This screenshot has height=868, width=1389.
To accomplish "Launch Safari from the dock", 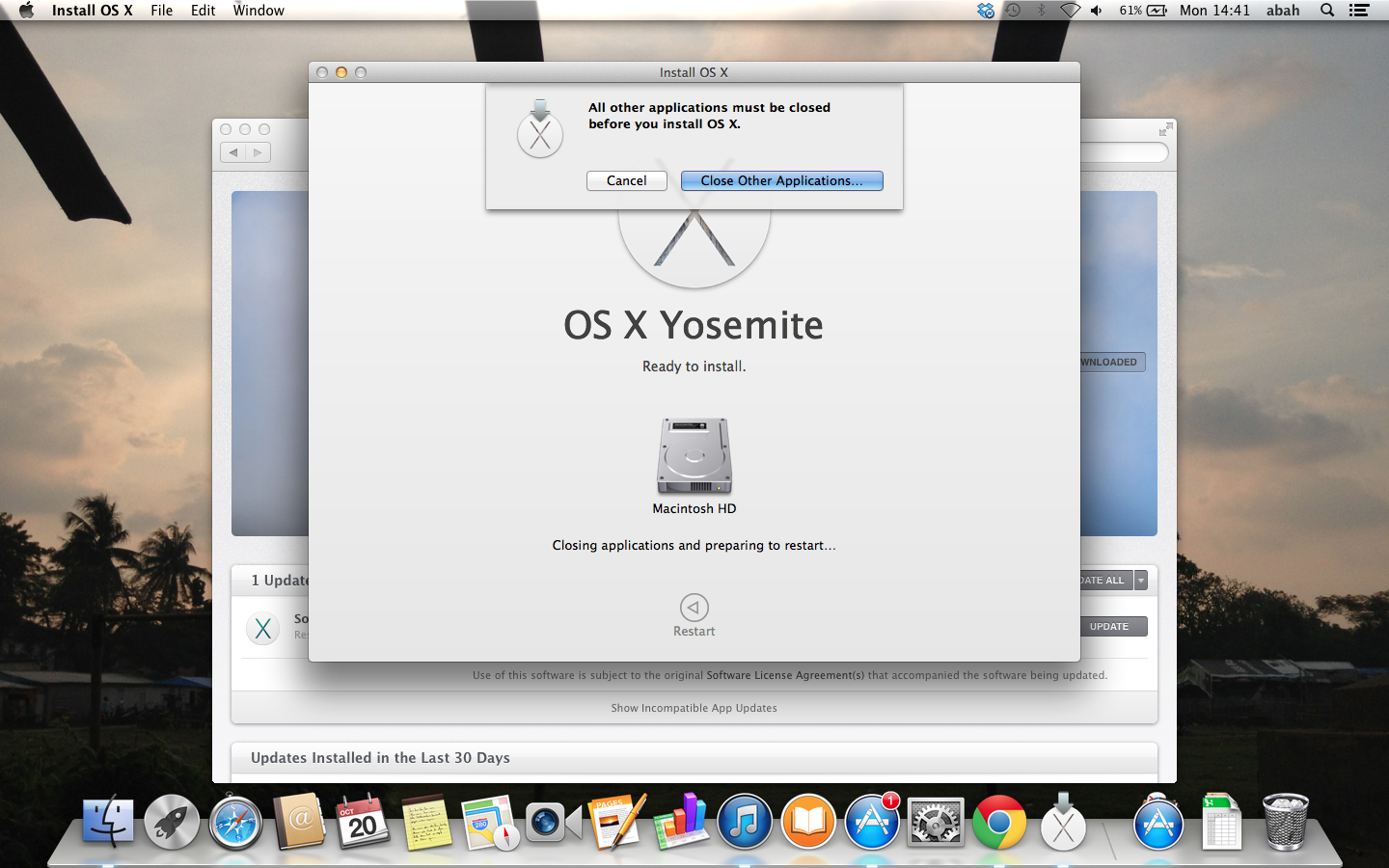I will pos(235,823).
